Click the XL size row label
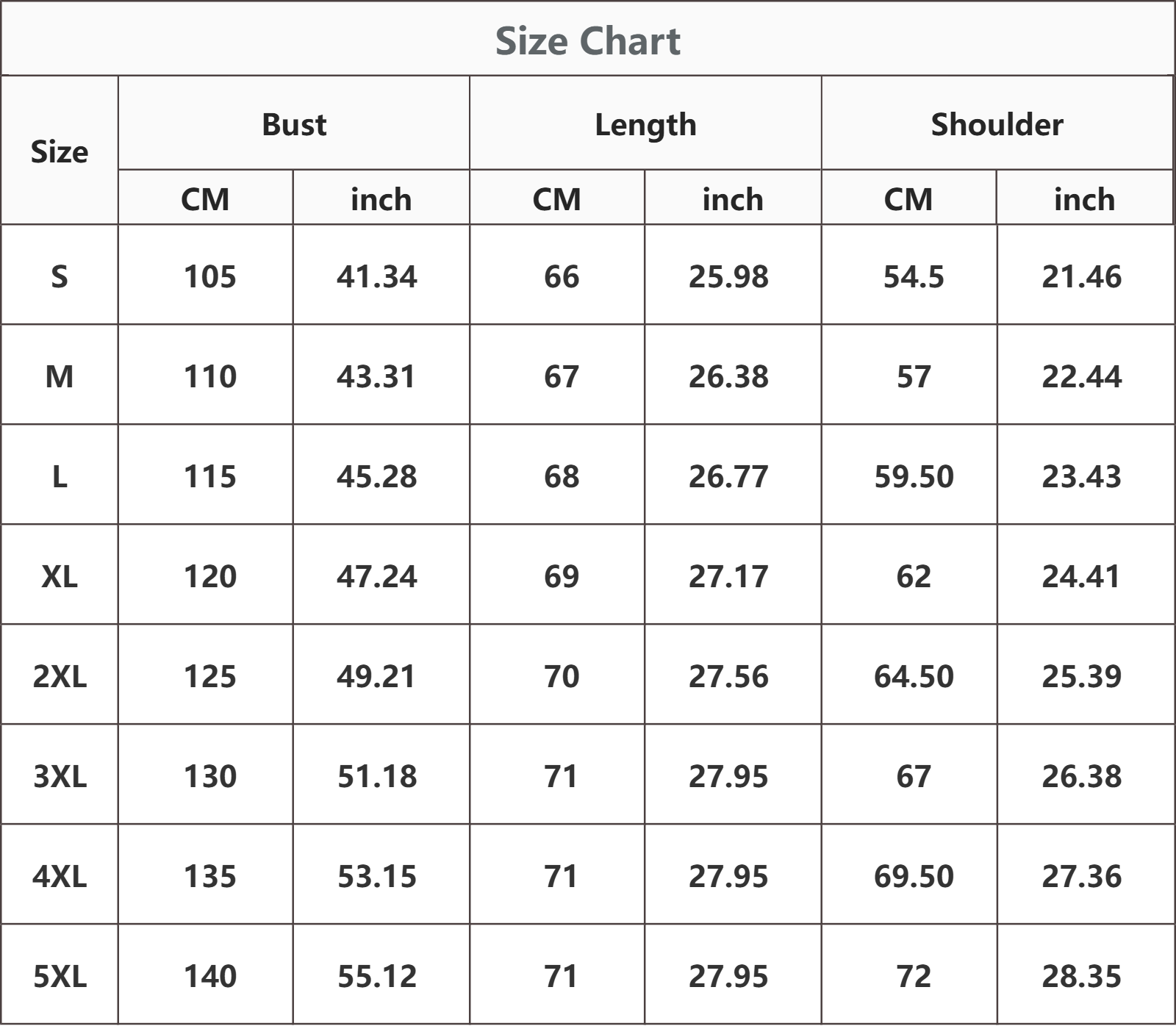Screen dimensions: 1176x1026 pos(60,575)
